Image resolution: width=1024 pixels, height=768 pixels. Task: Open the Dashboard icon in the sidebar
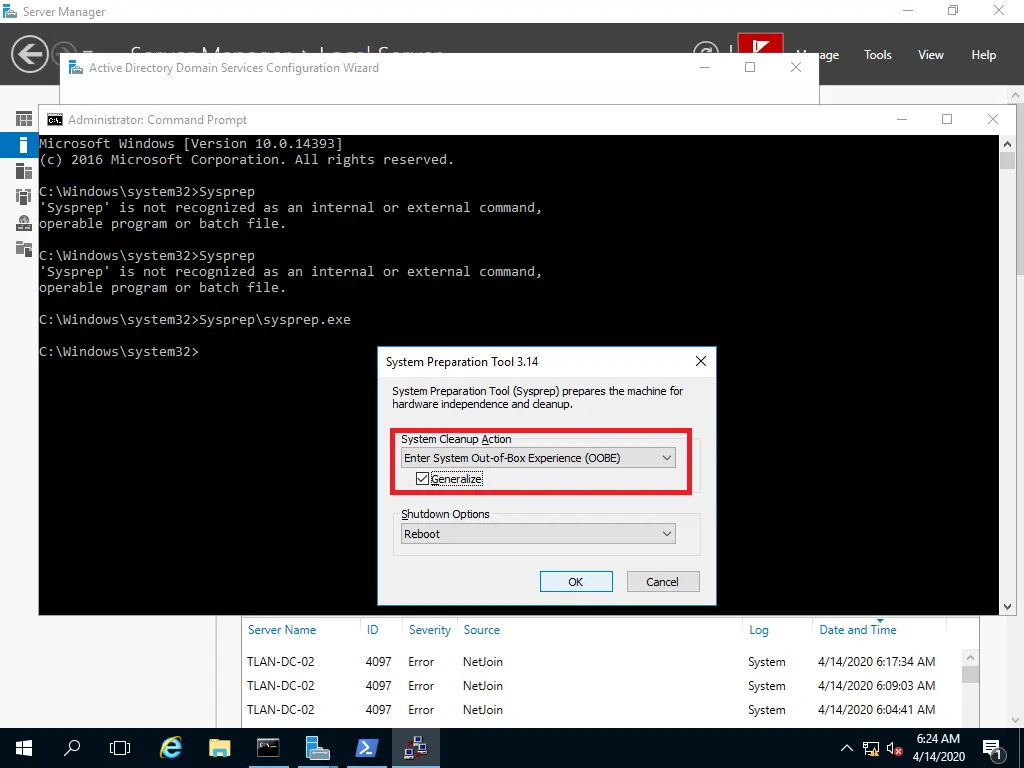pos(24,118)
